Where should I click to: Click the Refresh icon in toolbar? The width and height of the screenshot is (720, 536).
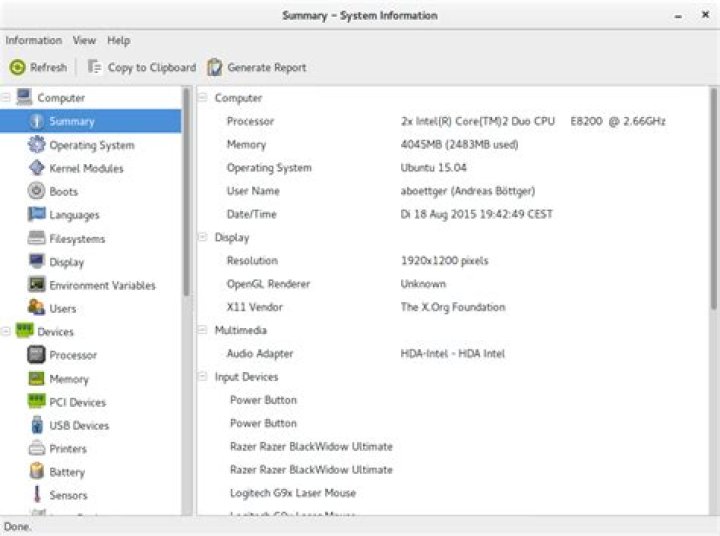point(17,68)
